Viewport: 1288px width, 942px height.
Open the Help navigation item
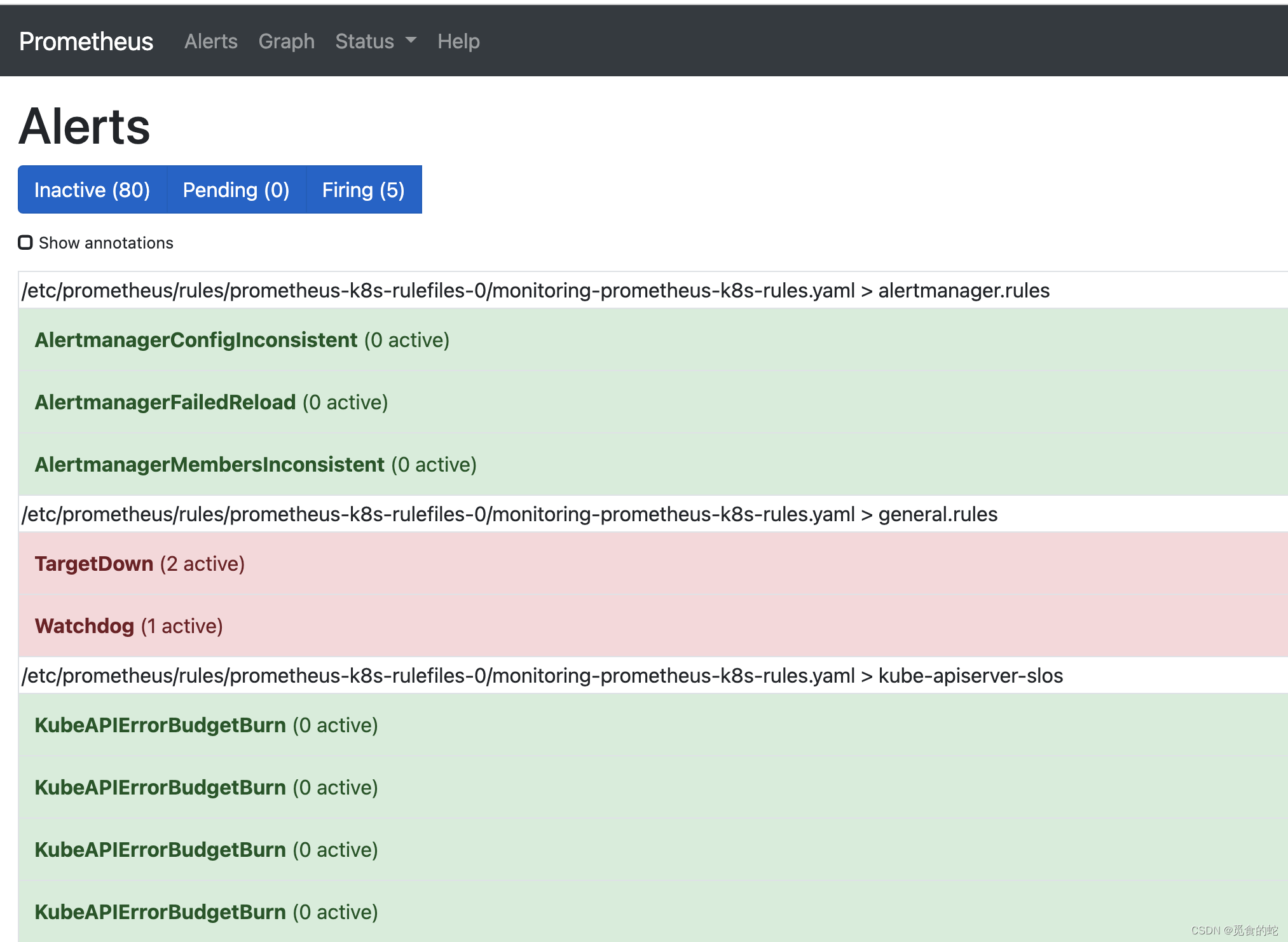458,41
